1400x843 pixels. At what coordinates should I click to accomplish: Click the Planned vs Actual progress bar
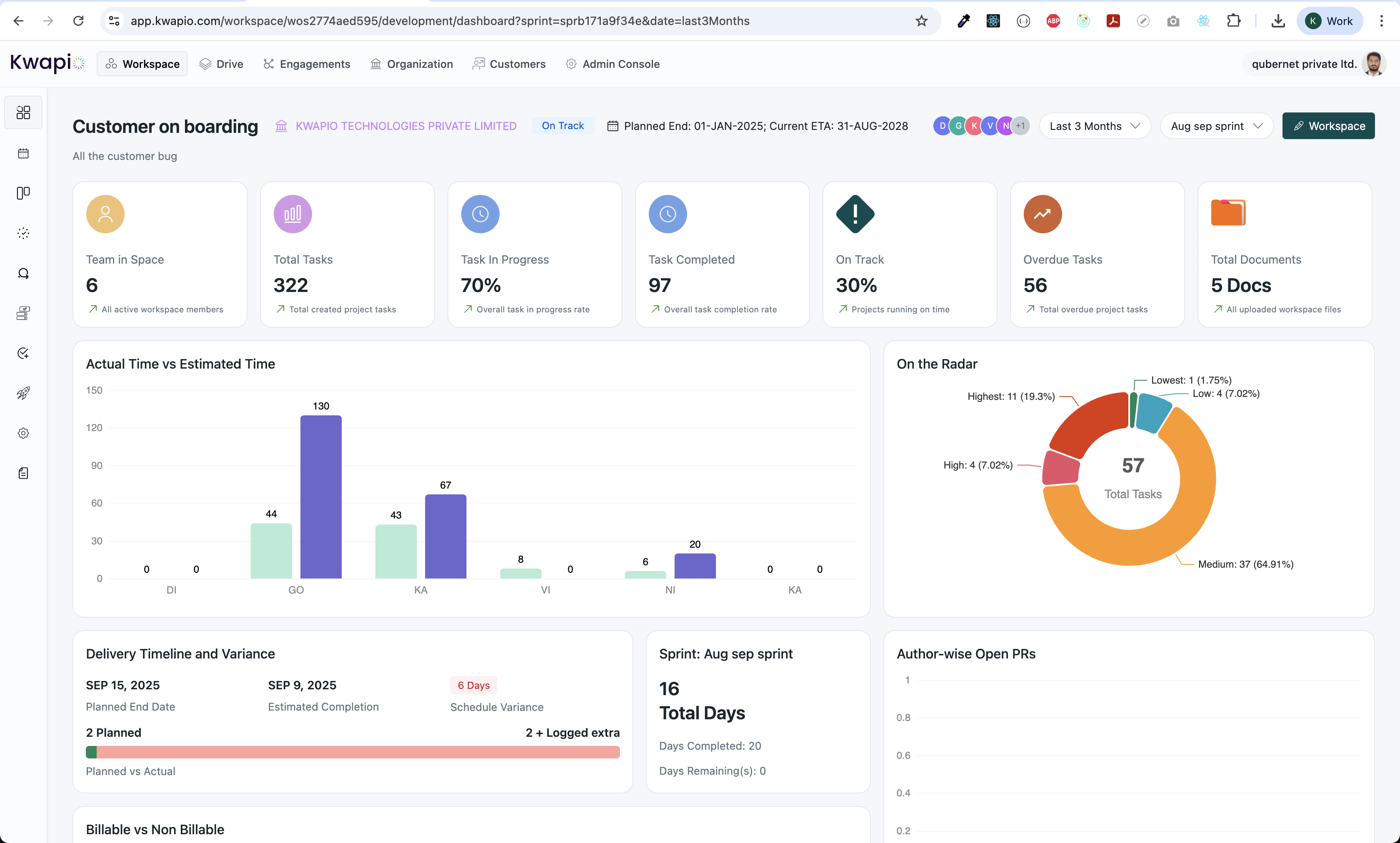[352, 752]
